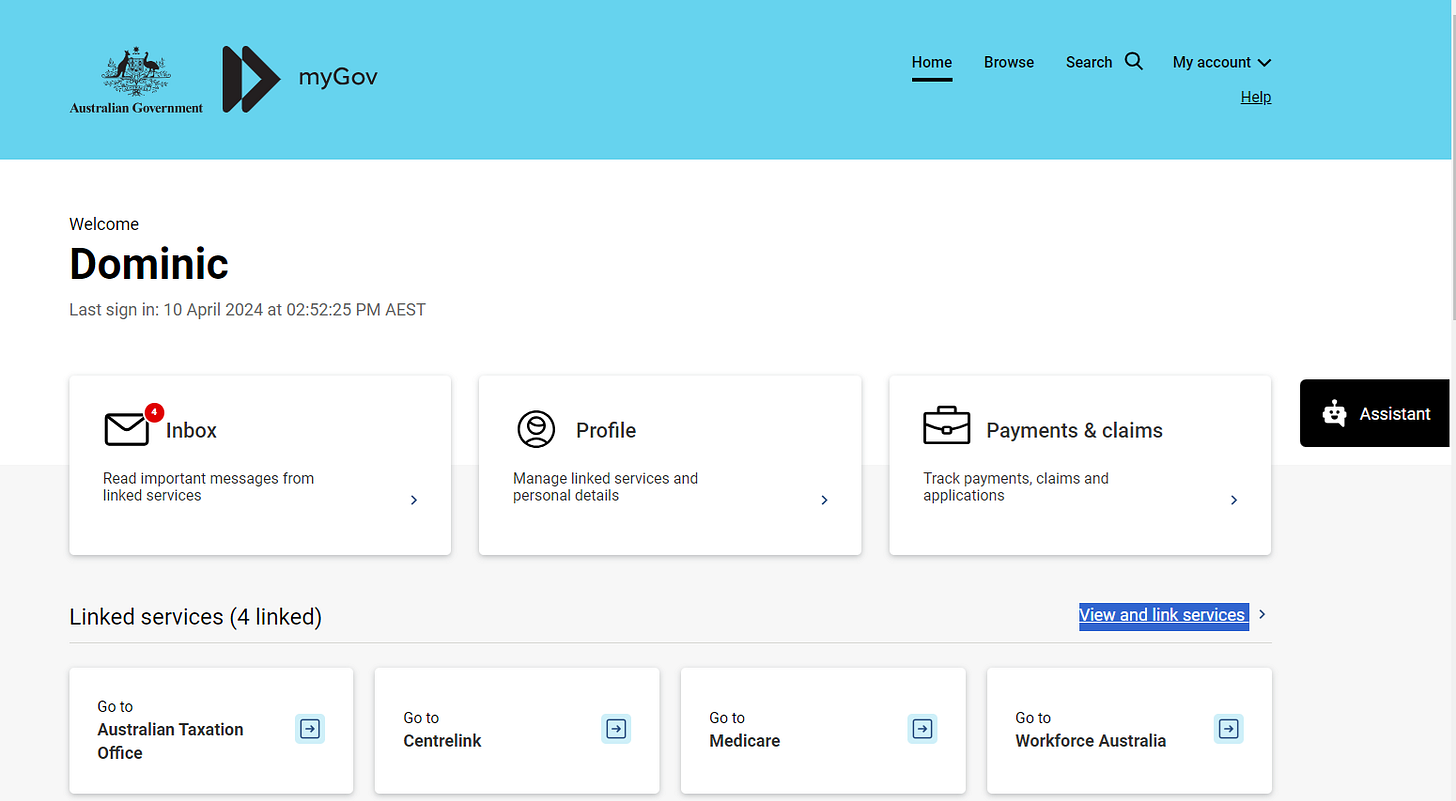1456x801 pixels.
Task: Open the Assistant button
Action: tap(1376, 413)
